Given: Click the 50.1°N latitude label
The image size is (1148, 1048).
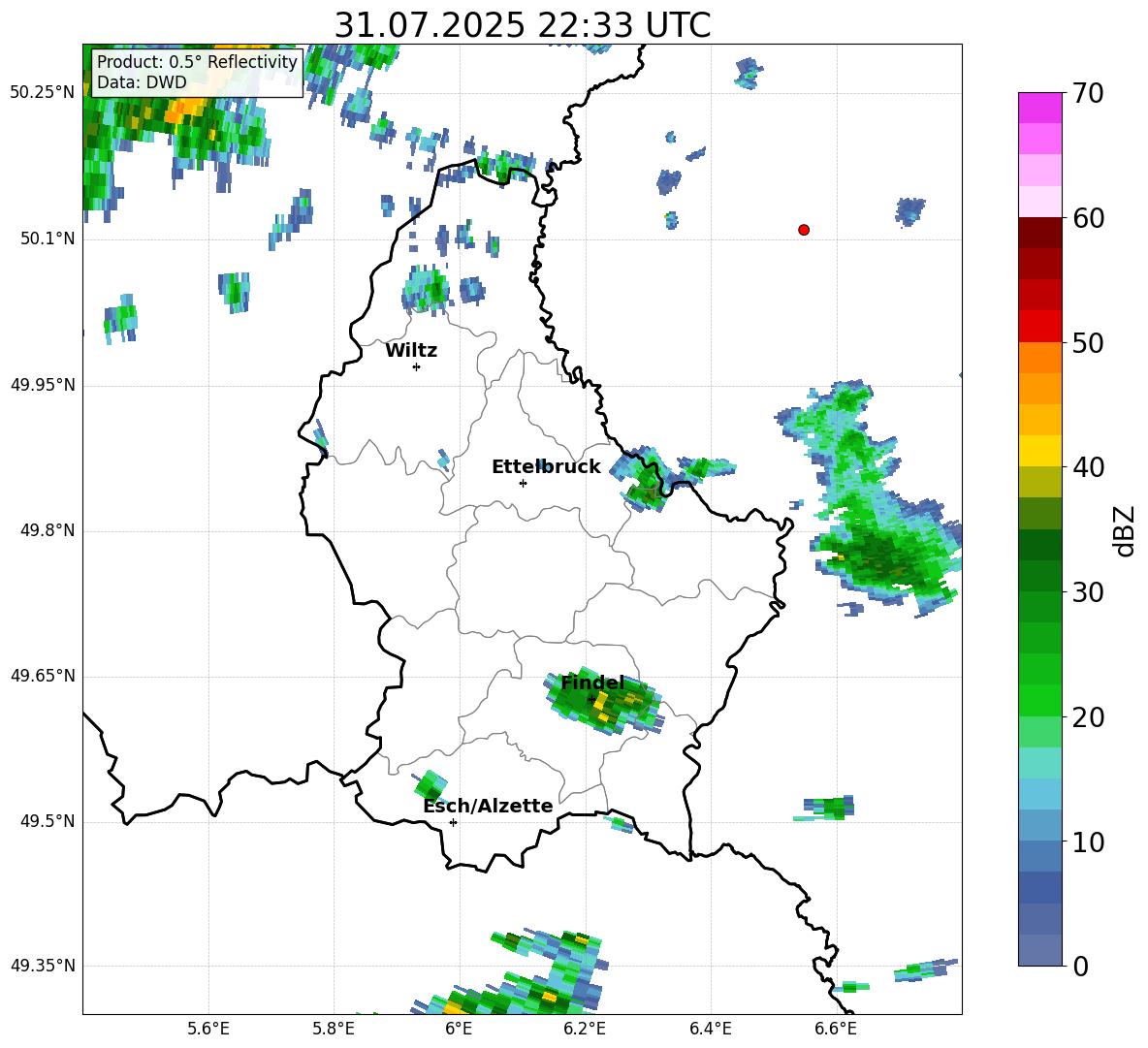Looking at the screenshot, I should [48, 238].
